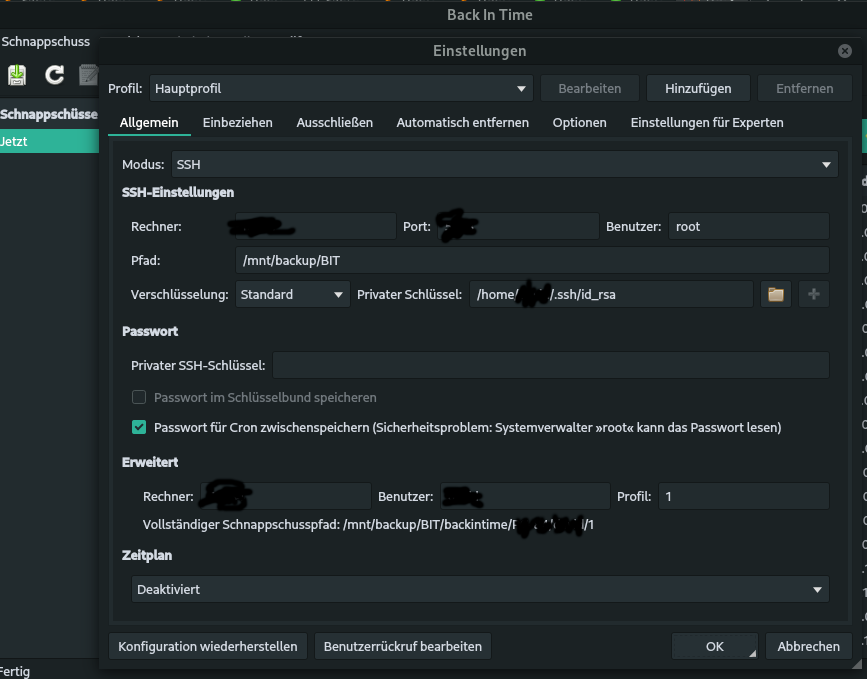Confirm settings with OK button
Image resolution: width=867 pixels, height=679 pixels.
(714, 646)
